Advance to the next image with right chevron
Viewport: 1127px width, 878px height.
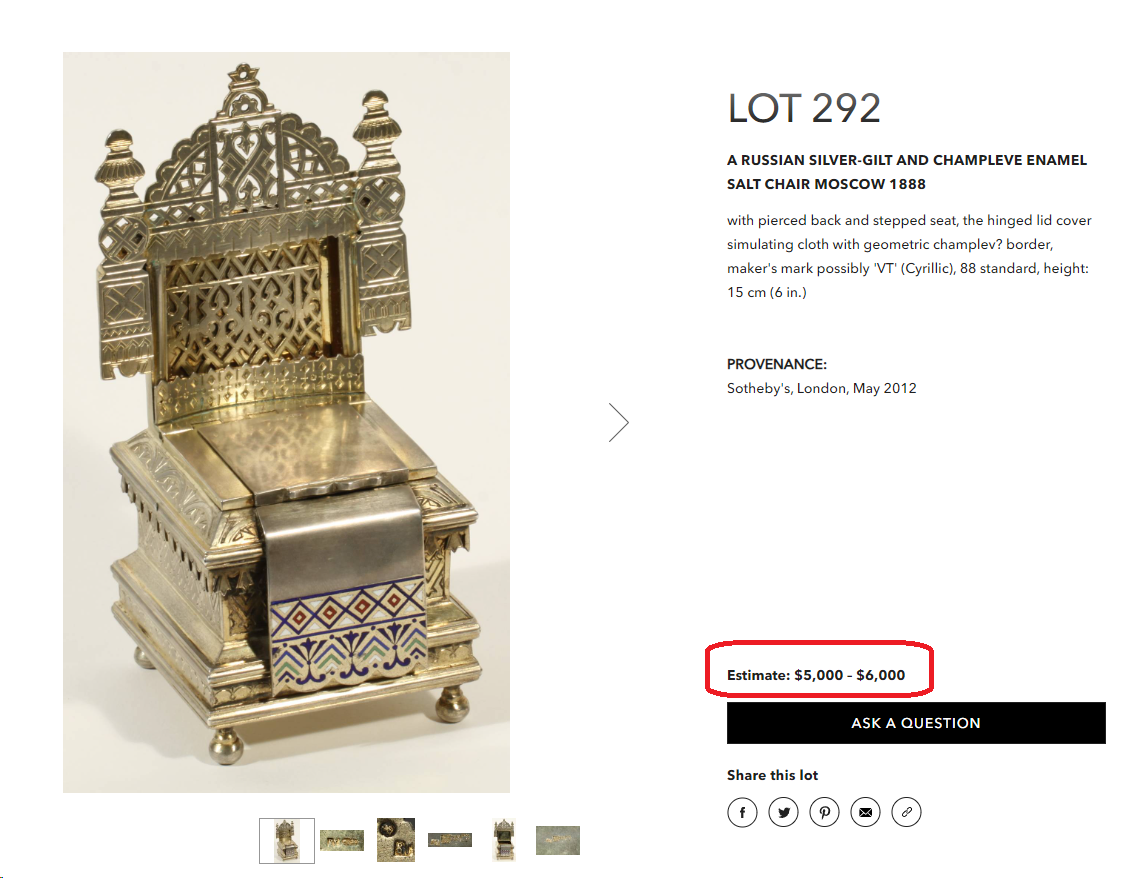(618, 422)
